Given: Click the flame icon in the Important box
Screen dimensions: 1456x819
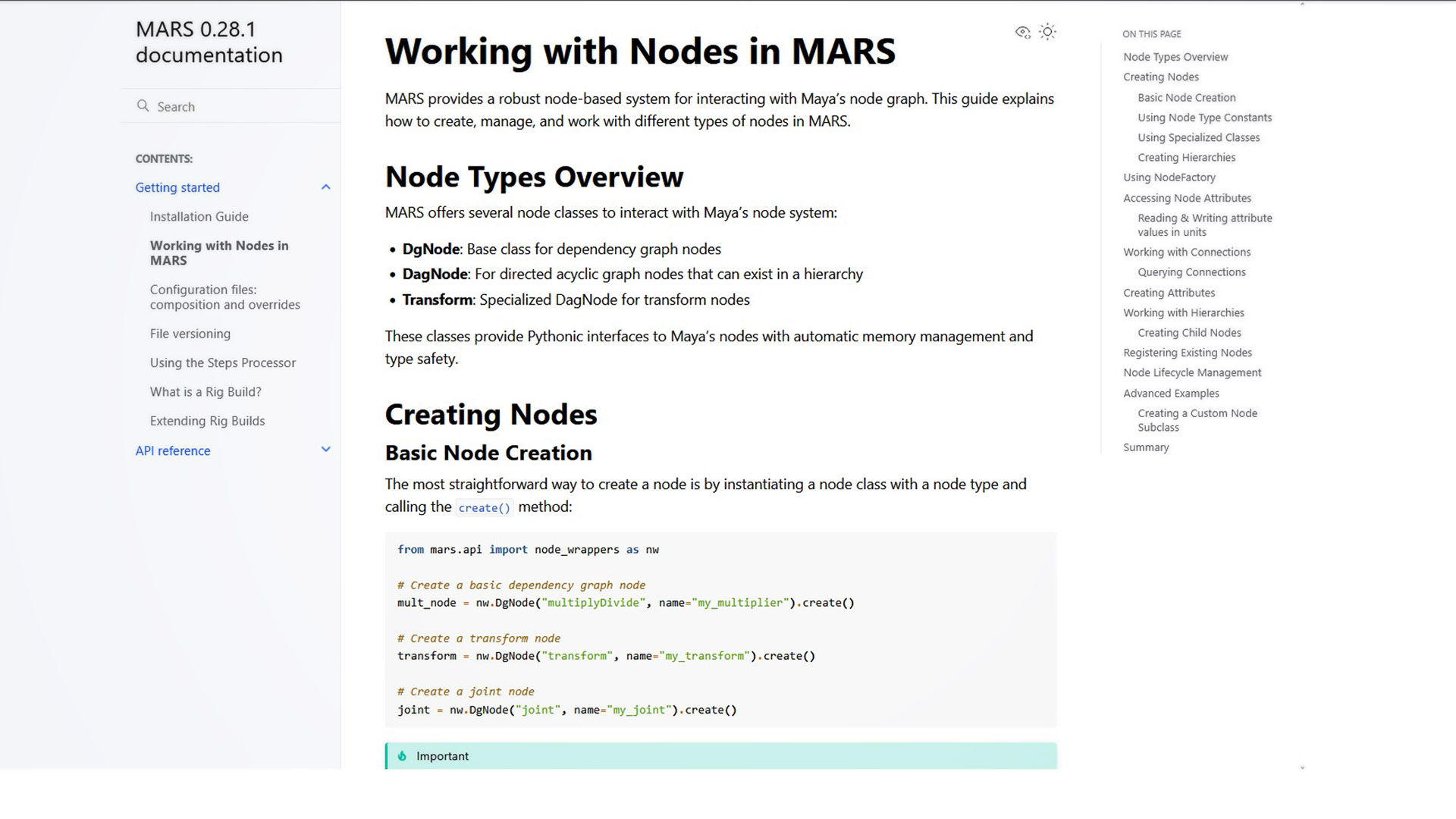Looking at the screenshot, I should point(402,756).
